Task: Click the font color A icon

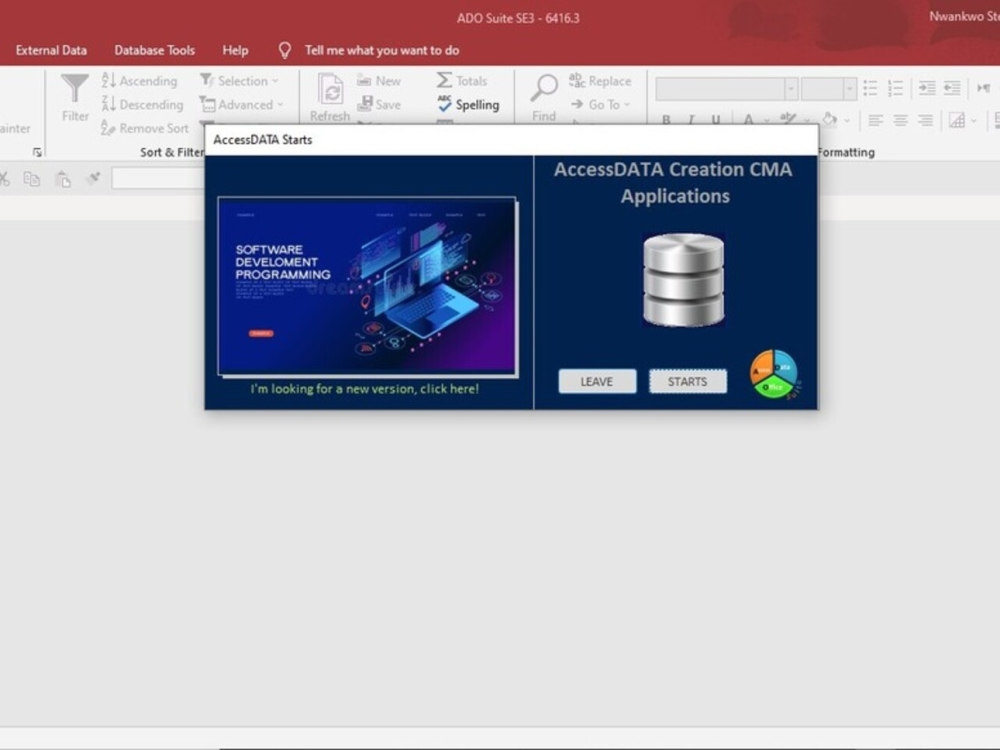Action: (x=748, y=119)
